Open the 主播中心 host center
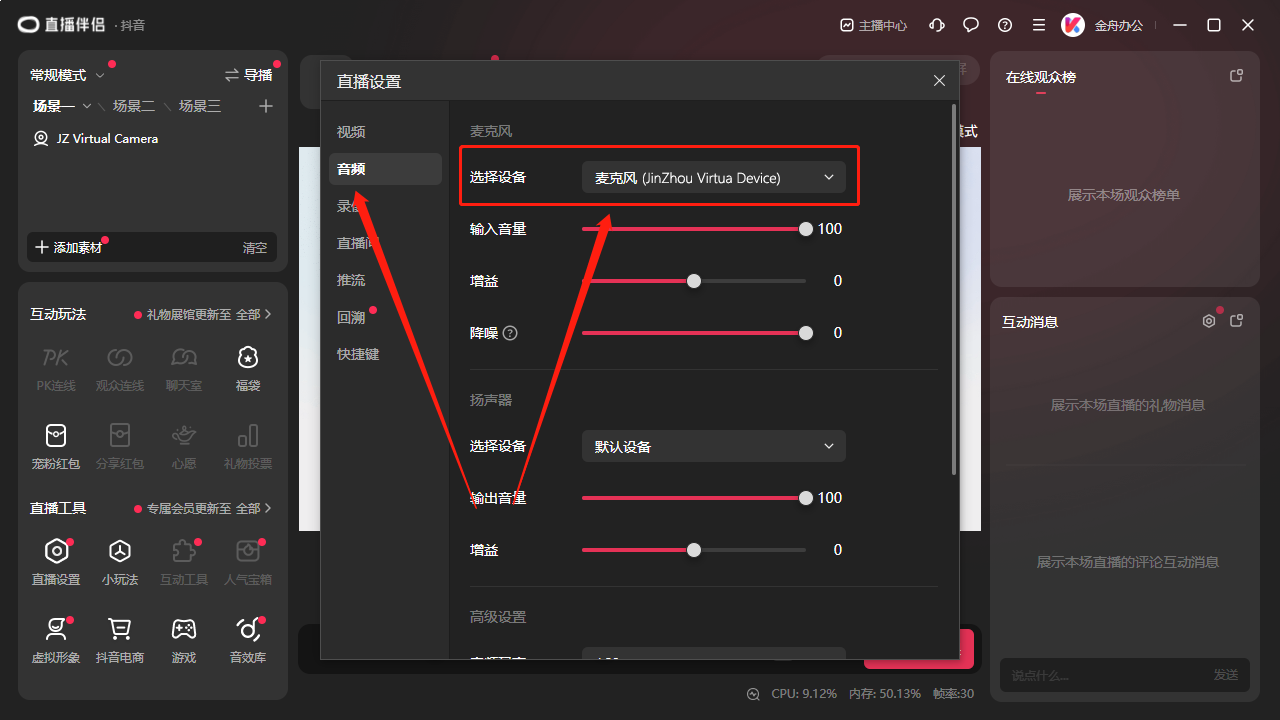The image size is (1280, 720). 873,25
